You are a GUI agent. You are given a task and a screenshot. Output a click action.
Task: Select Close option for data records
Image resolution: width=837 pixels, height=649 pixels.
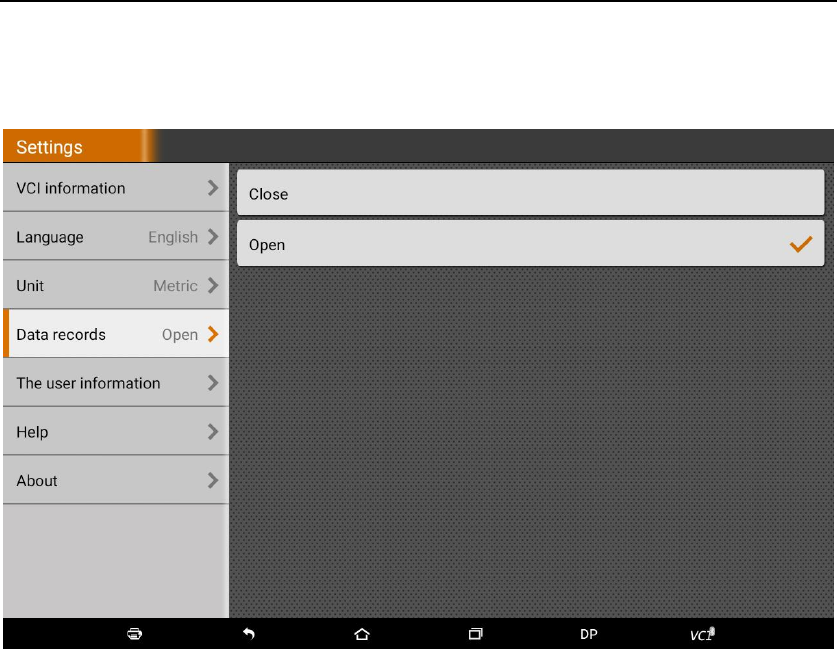(531, 193)
